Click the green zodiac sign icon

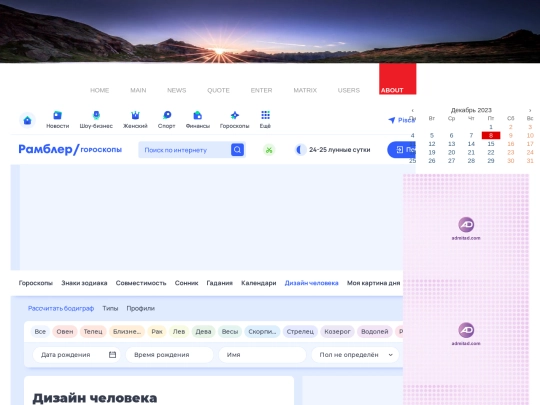[x=269, y=150]
